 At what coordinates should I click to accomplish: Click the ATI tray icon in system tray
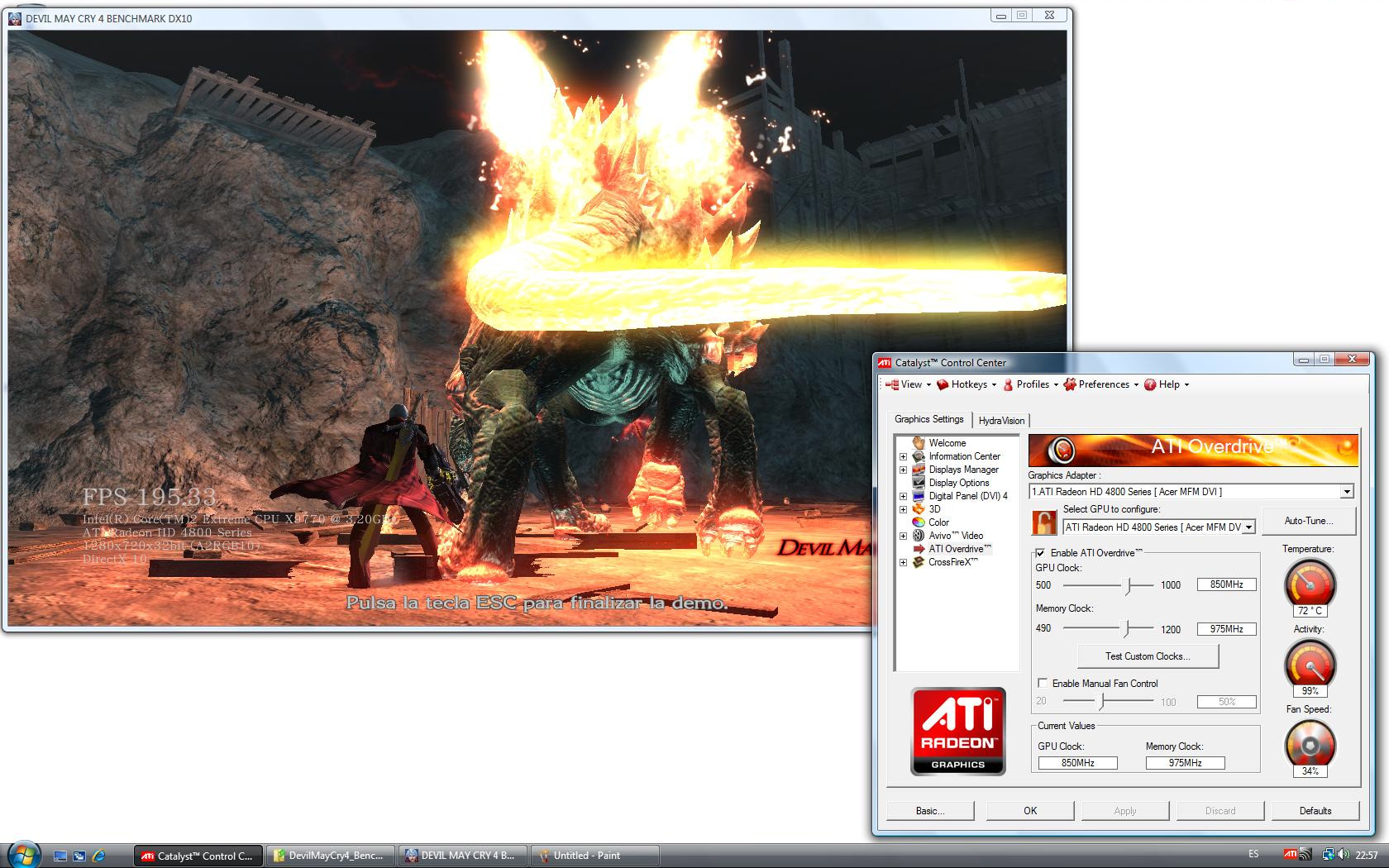coord(1290,855)
